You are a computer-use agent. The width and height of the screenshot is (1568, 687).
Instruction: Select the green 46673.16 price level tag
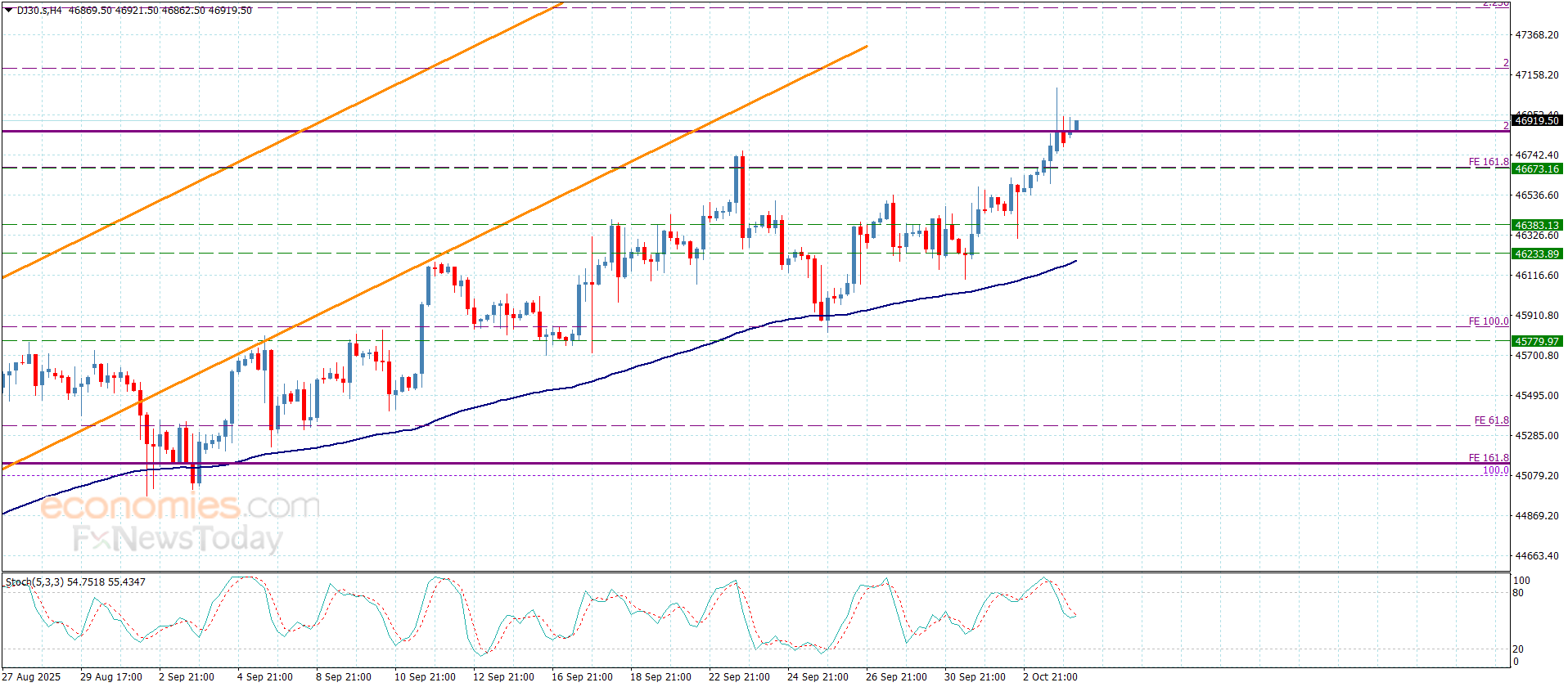pyautogui.click(x=1537, y=168)
